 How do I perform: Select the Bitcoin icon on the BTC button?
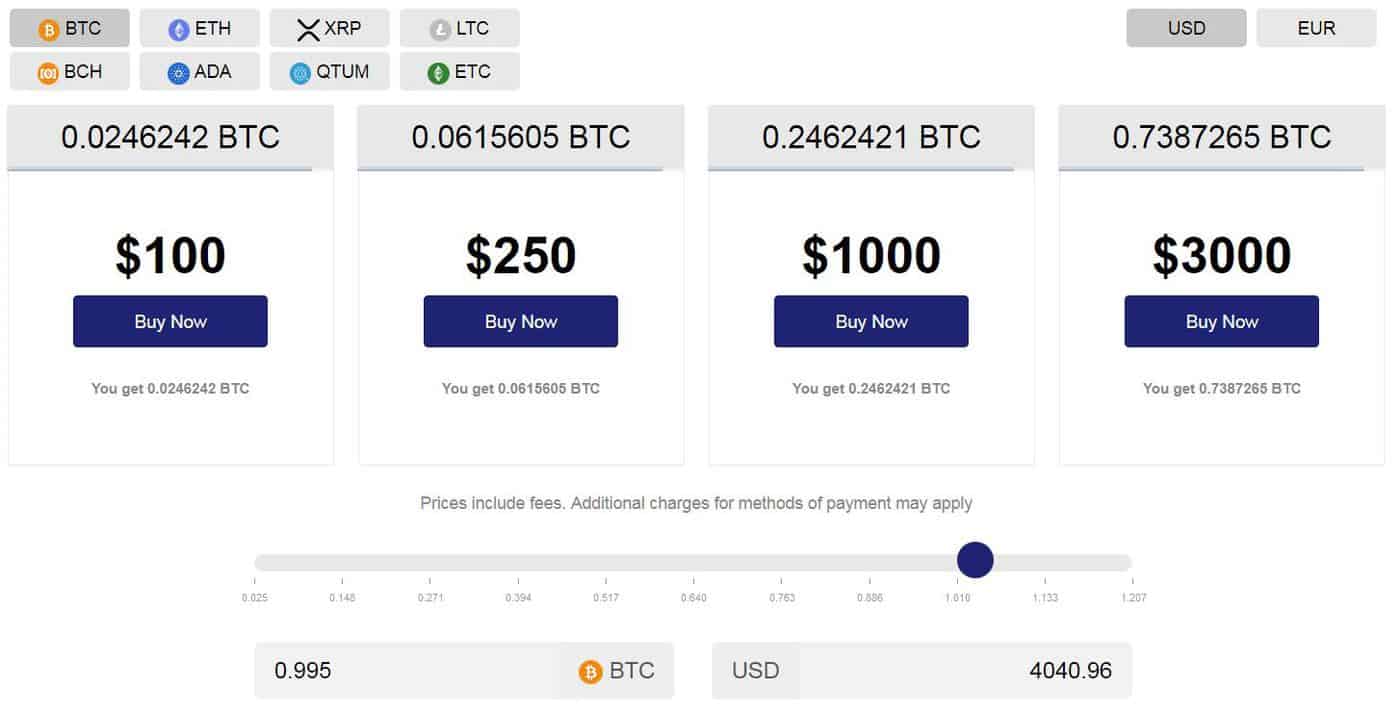point(46,28)
